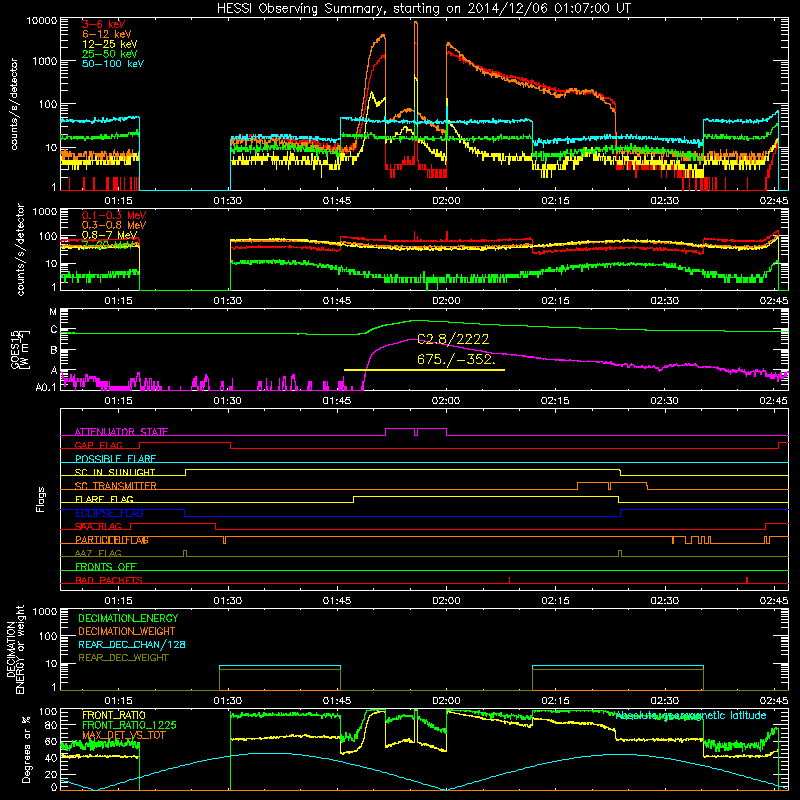Click the PARTICLE_FLAG label
This screenshot has width=800, height=800.
pyautogui.click(x=112, y=540)
